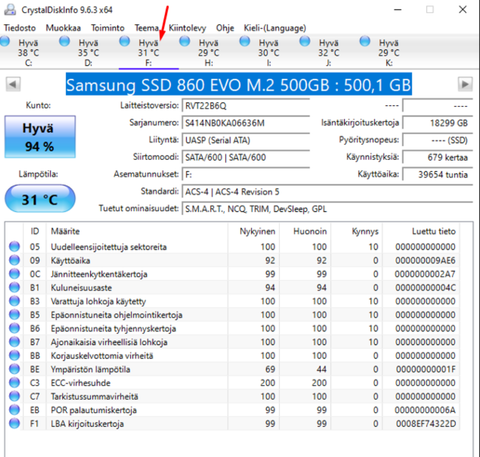Click the transfer mode SATA/600 field
This screenshot has height=457, width=480.
point(246,157)
